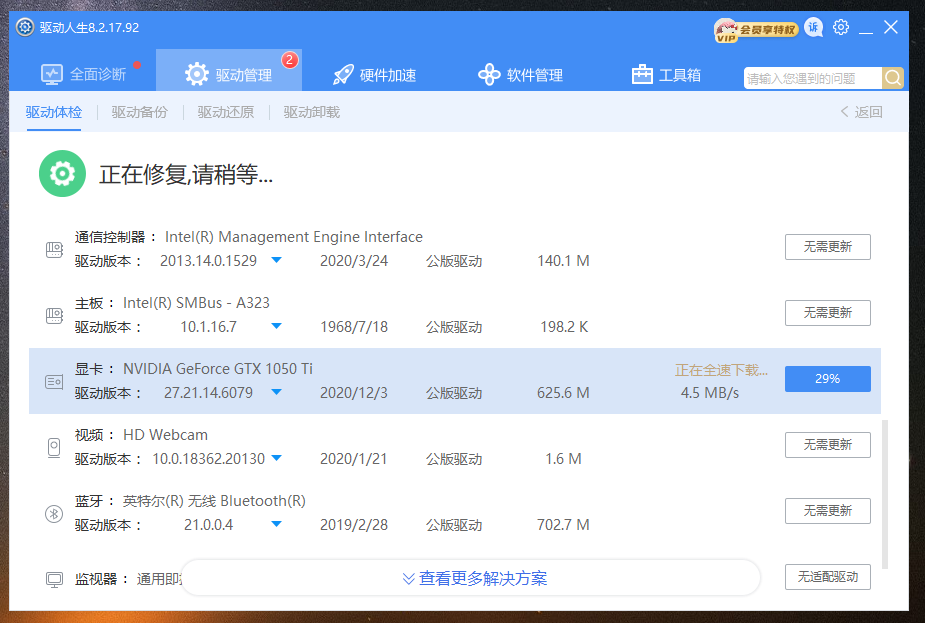Click the 软件管理 flower icon

point(489,75)
